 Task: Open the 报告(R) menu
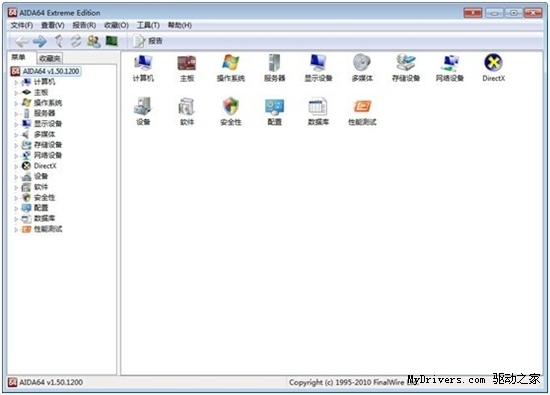(x=84, y=25)
